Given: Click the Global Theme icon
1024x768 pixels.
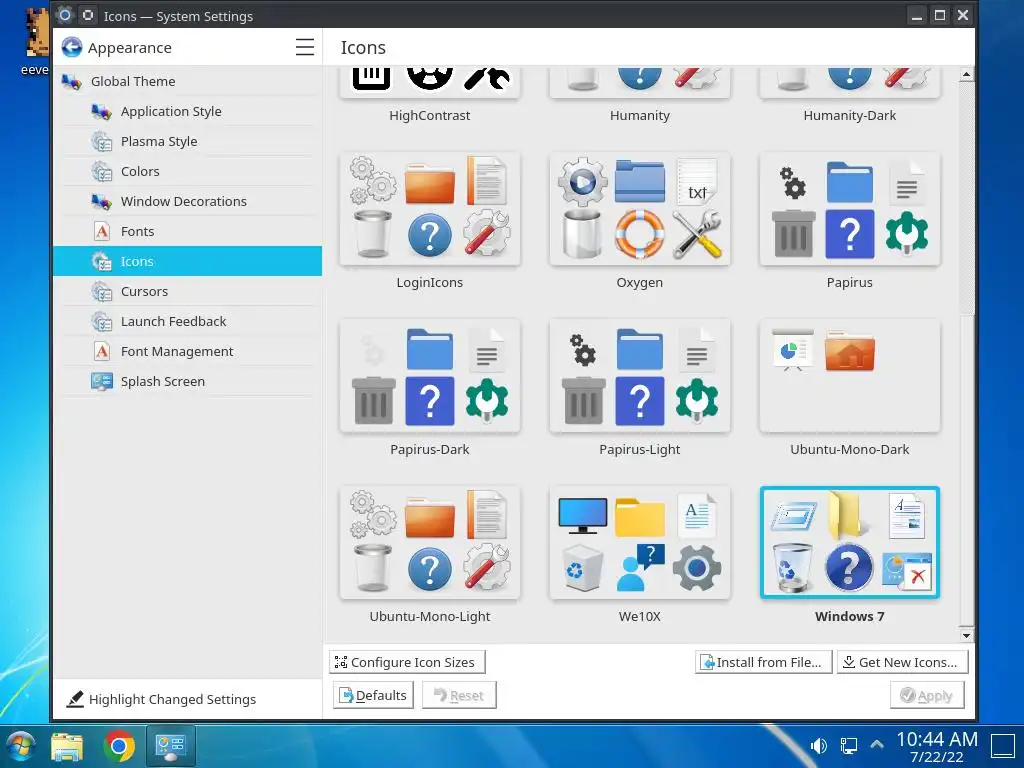Looking at the screenshot, I should coord(71,81).
